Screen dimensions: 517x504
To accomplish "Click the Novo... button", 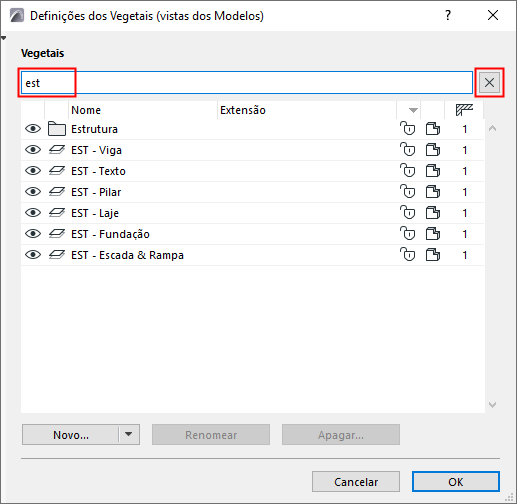I will click(x=70, y=434).
